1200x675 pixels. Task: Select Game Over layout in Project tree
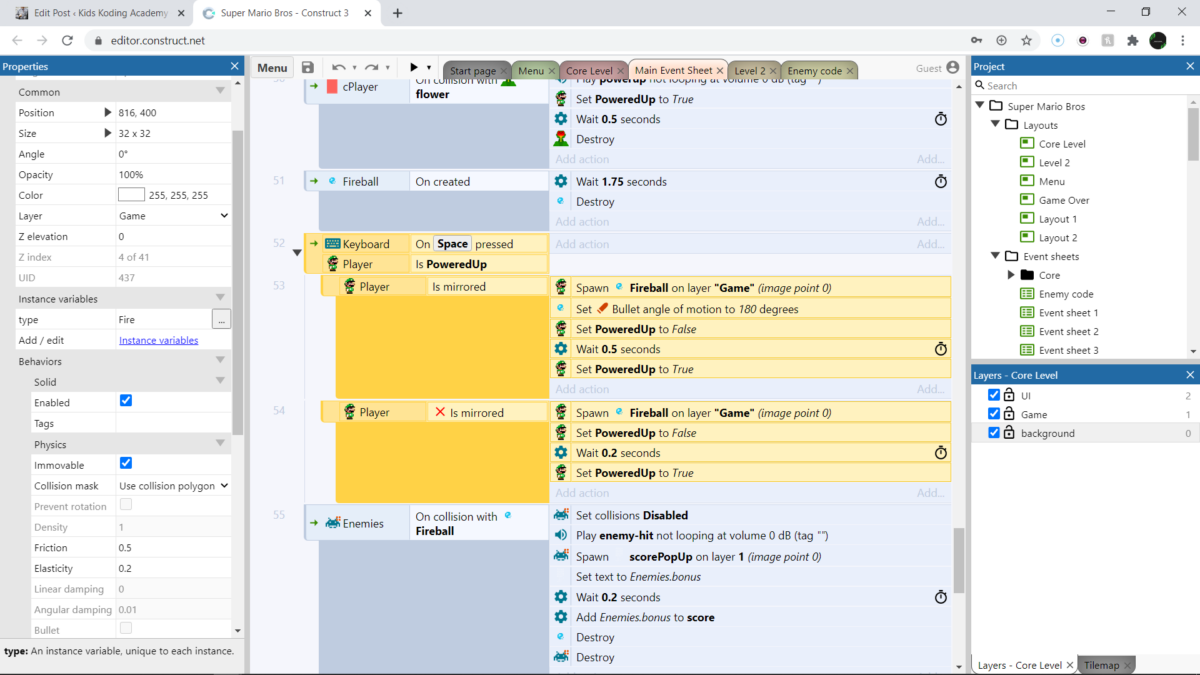(1064, 200)
